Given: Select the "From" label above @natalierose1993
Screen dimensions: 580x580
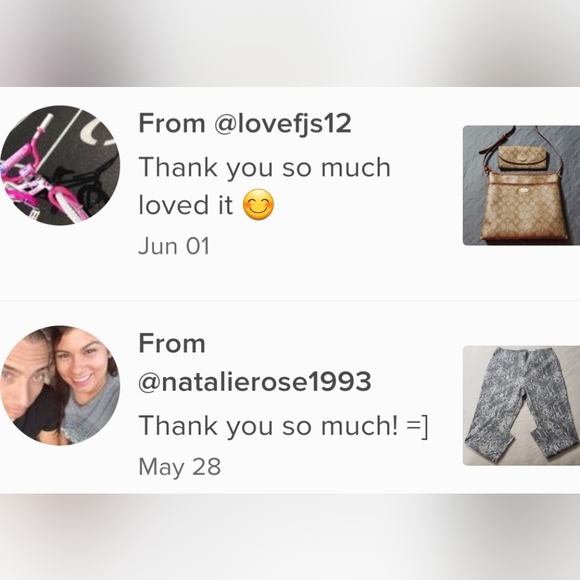Looking at the screenshot, I should coord(172,344).
